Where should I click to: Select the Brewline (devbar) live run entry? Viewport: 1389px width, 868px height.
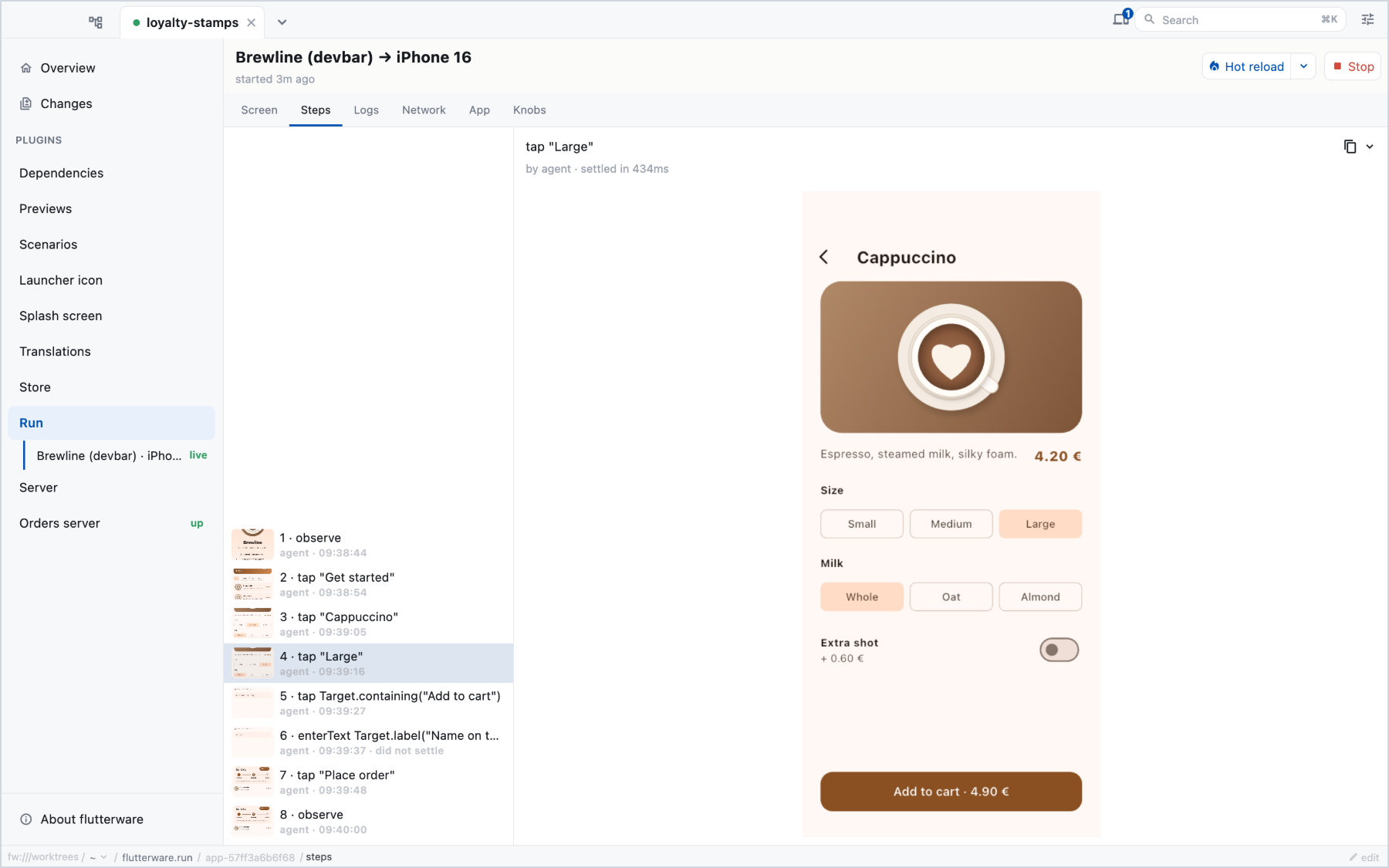pyautogui.click(x=120, y=455)
